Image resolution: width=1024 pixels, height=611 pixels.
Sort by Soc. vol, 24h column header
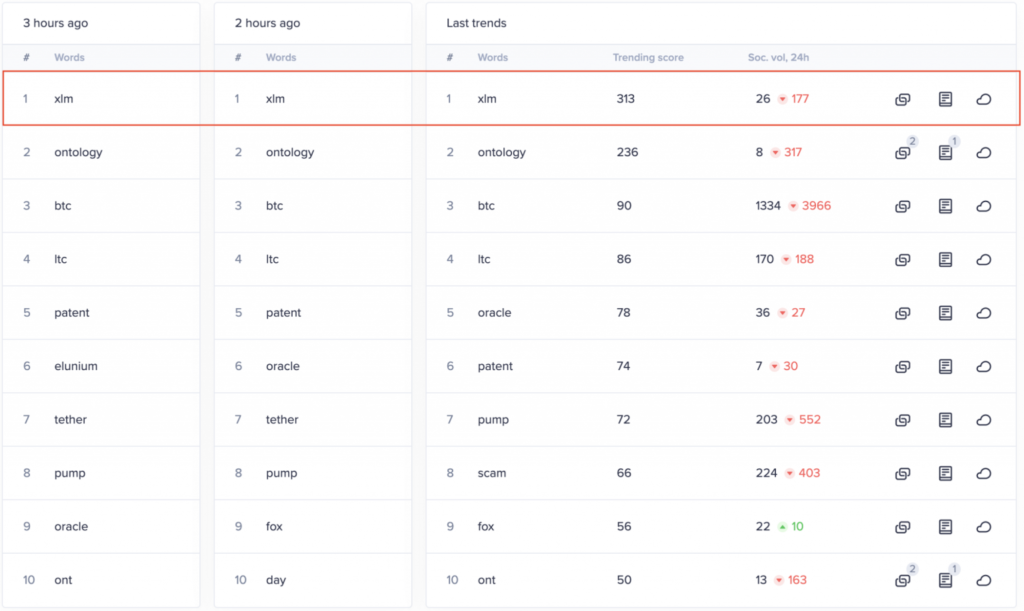click(778, 57)
